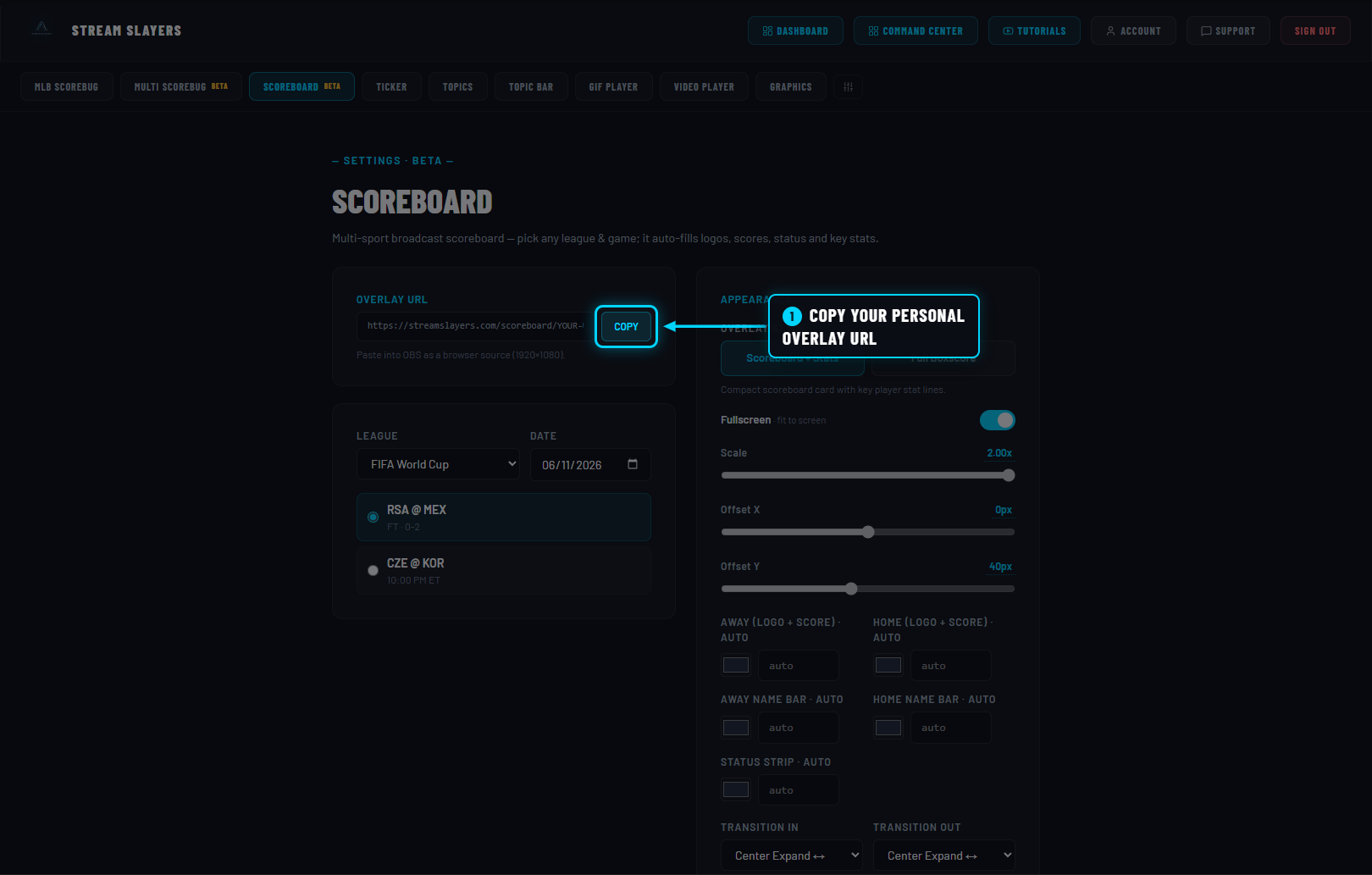Open the Tutorials section

pos(1034,30)
